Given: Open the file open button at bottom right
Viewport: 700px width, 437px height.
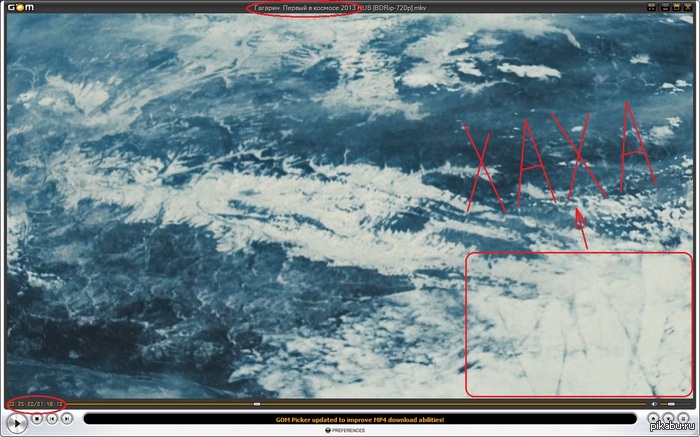Looking at the screenshot, I should [654, 419].
